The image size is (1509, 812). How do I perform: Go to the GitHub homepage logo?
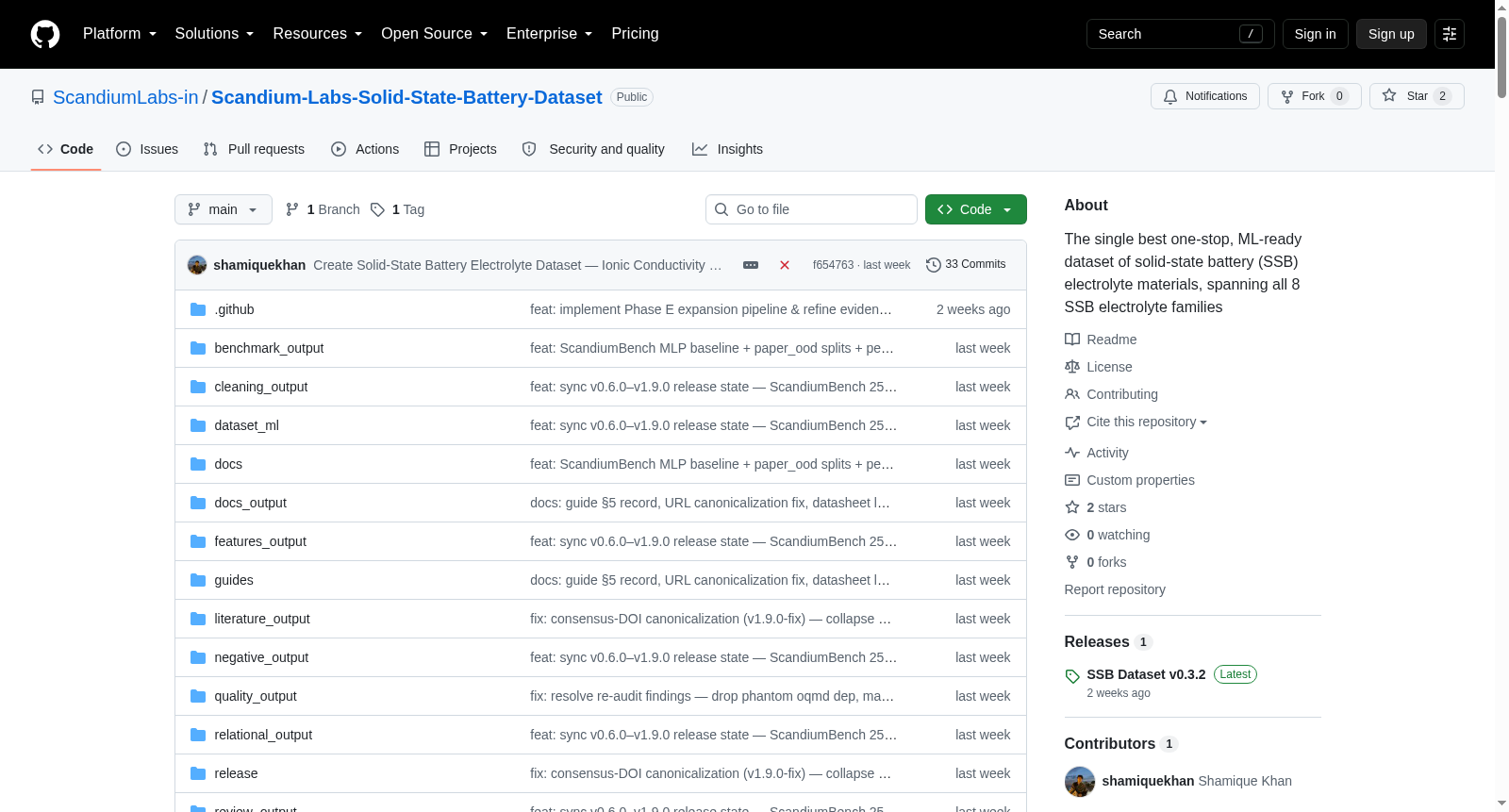(45, 34)
